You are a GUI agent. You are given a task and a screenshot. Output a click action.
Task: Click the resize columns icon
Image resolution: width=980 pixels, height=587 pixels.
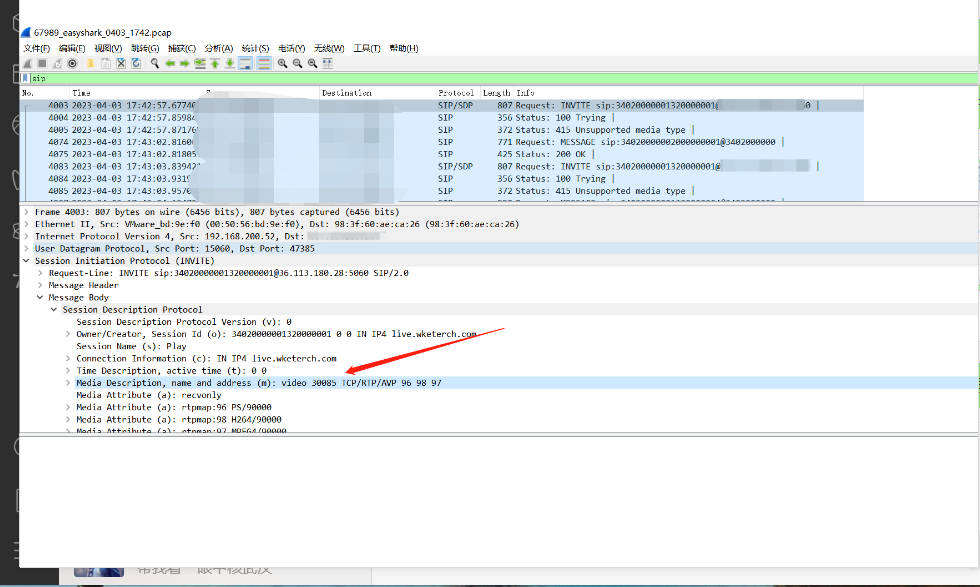328,63
